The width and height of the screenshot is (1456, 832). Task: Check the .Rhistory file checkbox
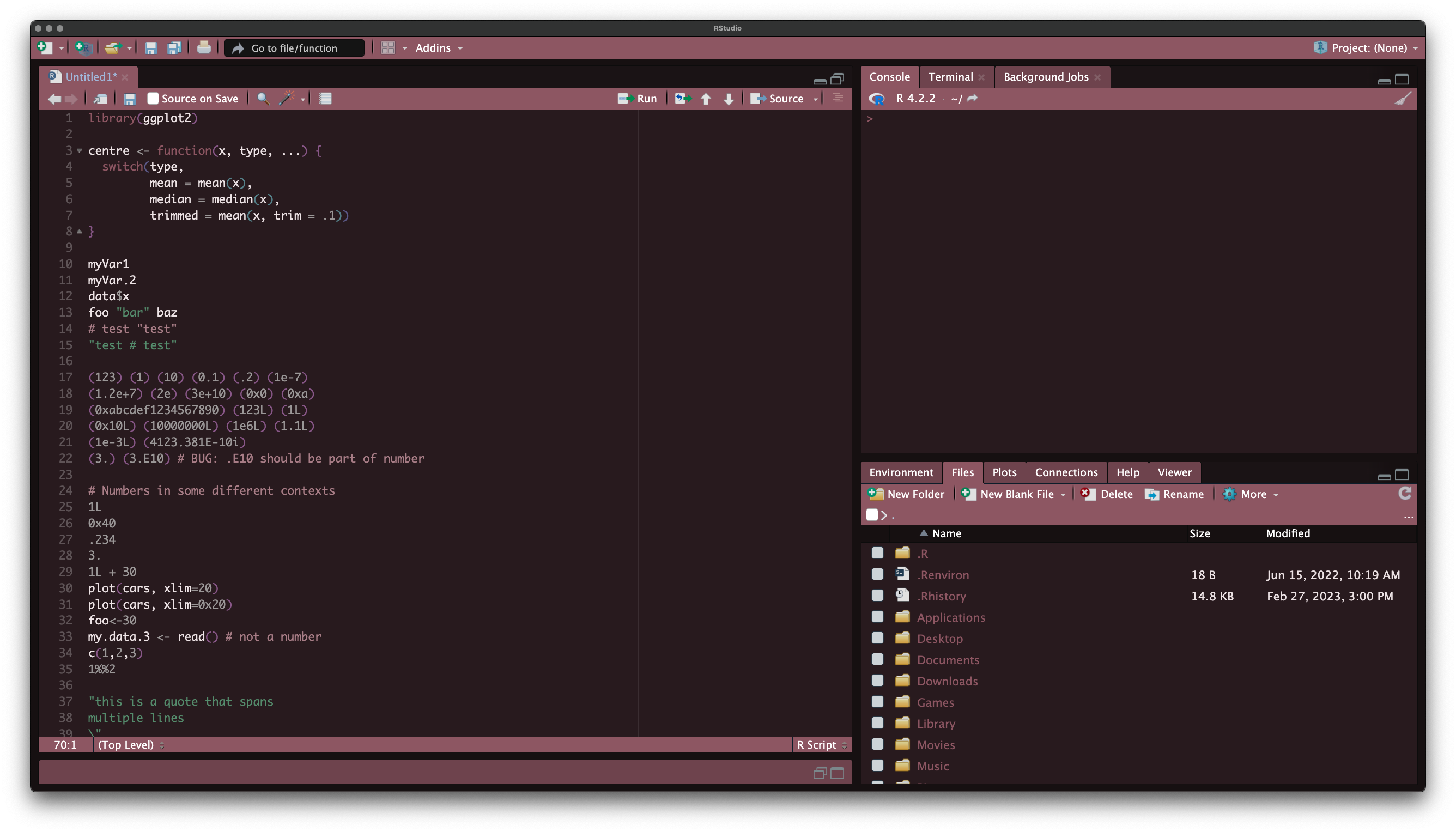[x=877, y=596]
